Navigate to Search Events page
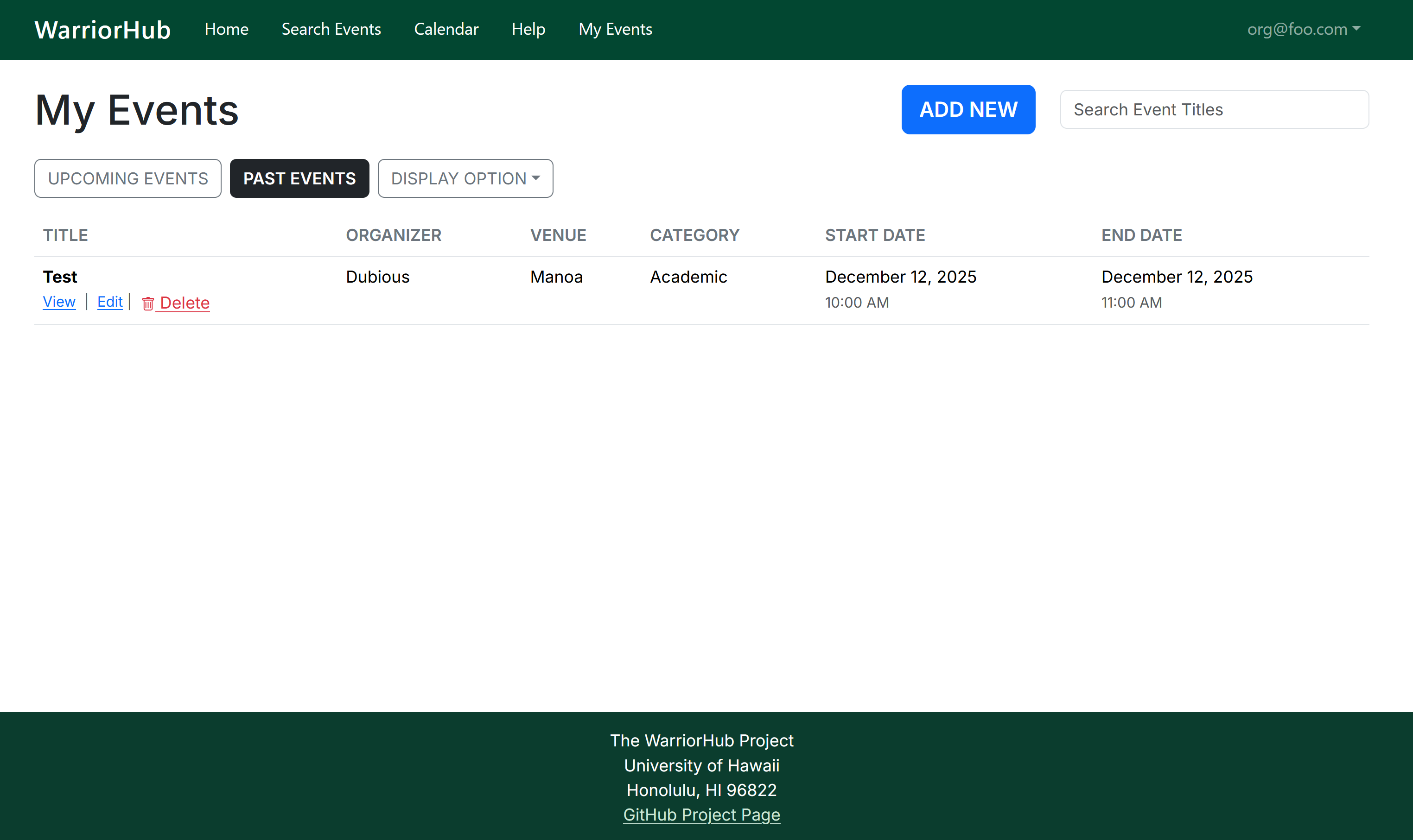The height and width of the screenshot is (840, 1413). pyautogui.click(x=331, y=29)
